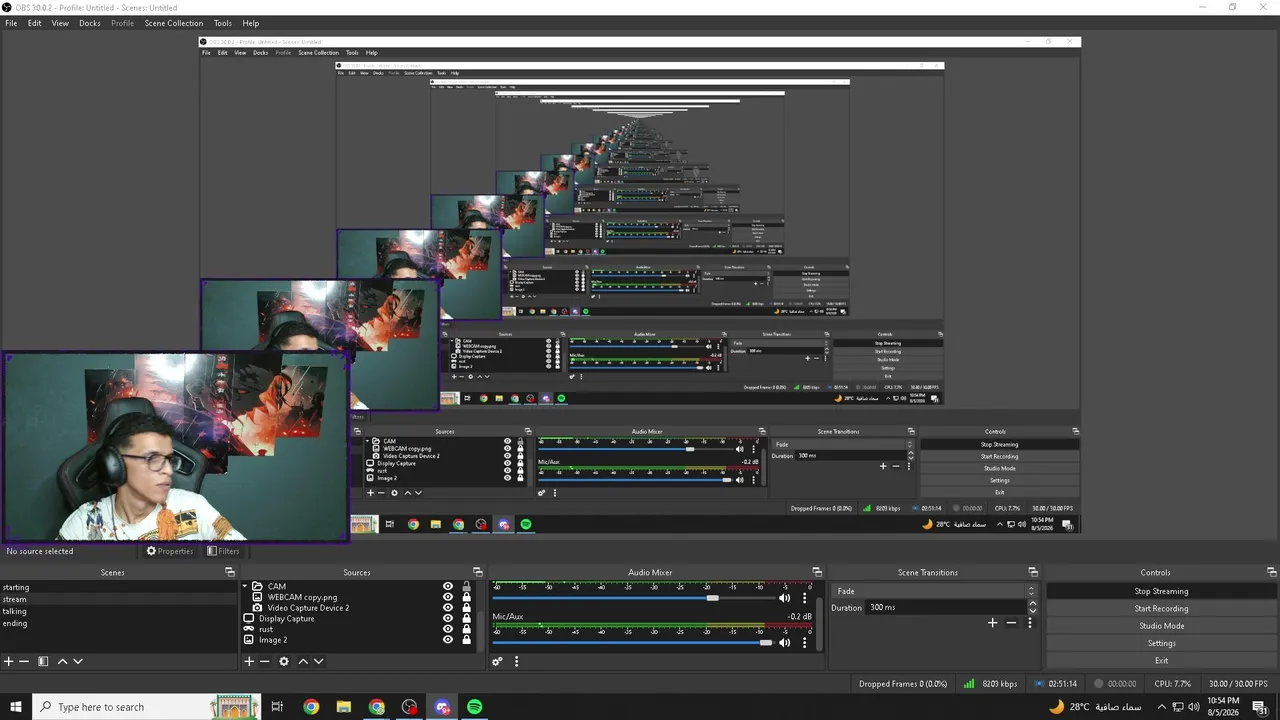Show hidden system tray icons chevron

pyautogui.click(x=1161, y=707)
